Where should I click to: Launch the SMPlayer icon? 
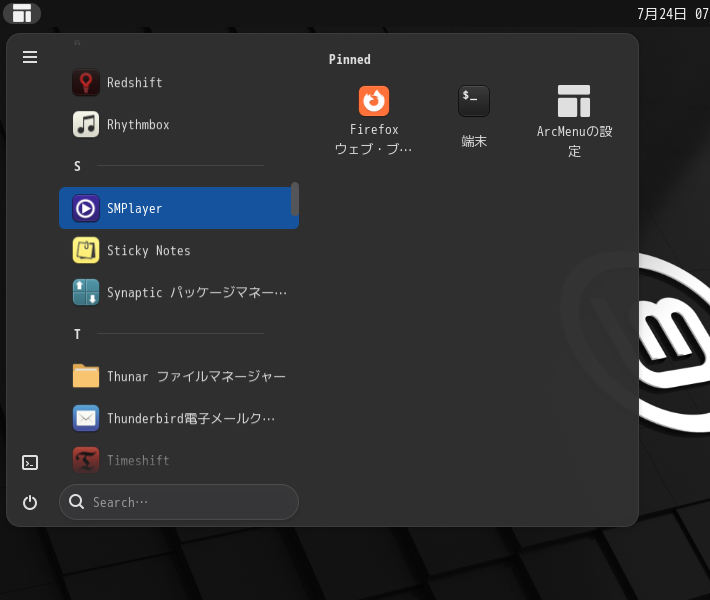86,208
